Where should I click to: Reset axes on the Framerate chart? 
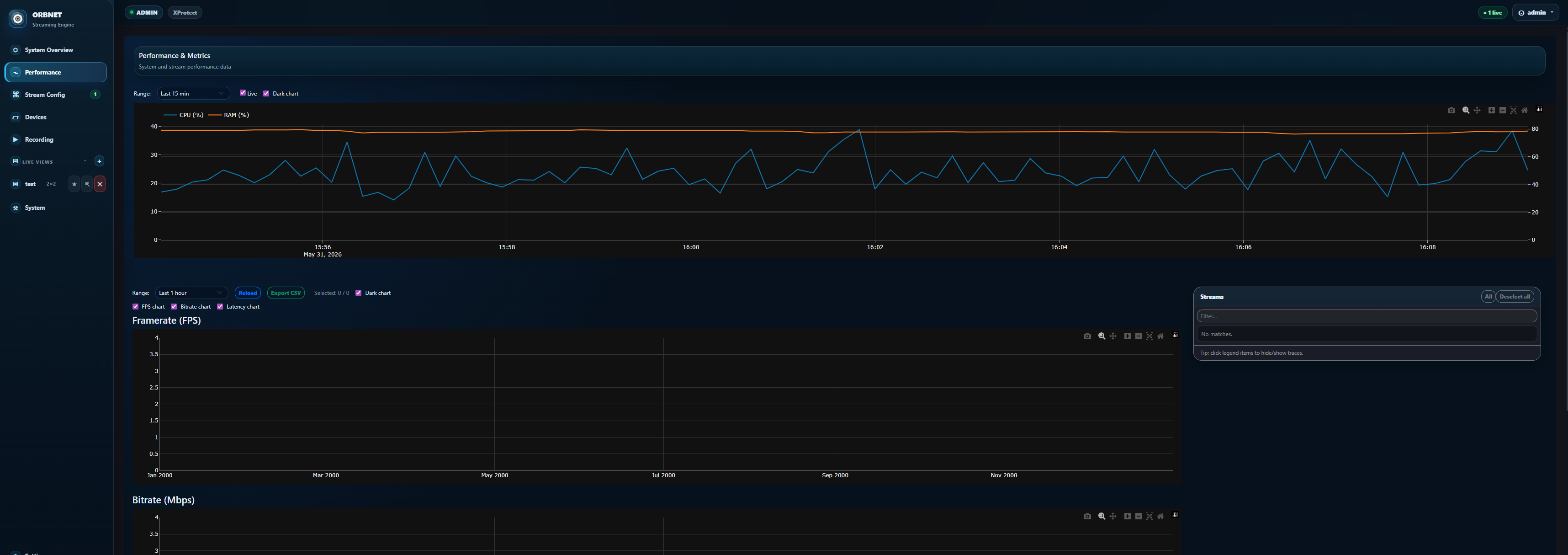click(x=1160, y=336)
